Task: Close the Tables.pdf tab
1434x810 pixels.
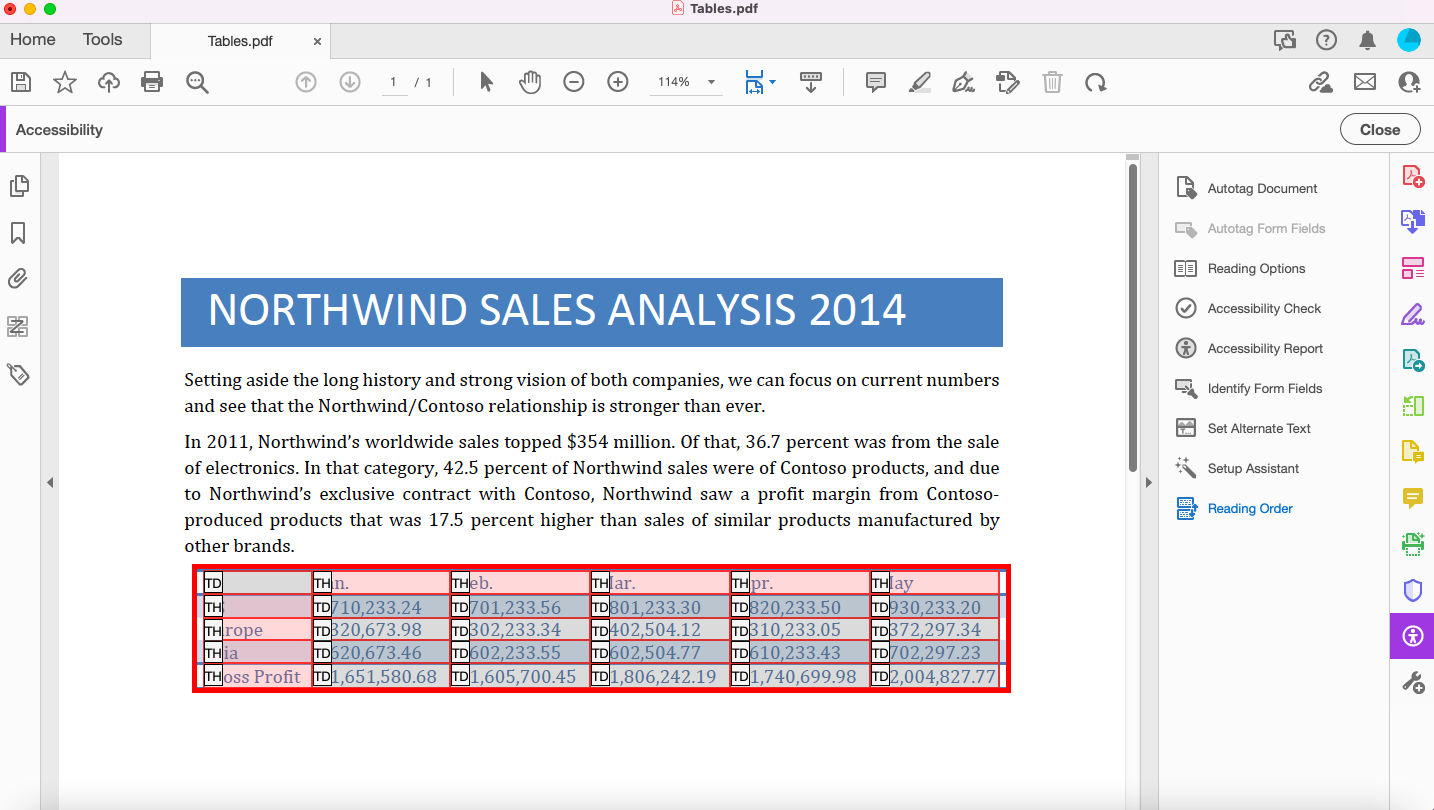Action: (x=317, y=42)
